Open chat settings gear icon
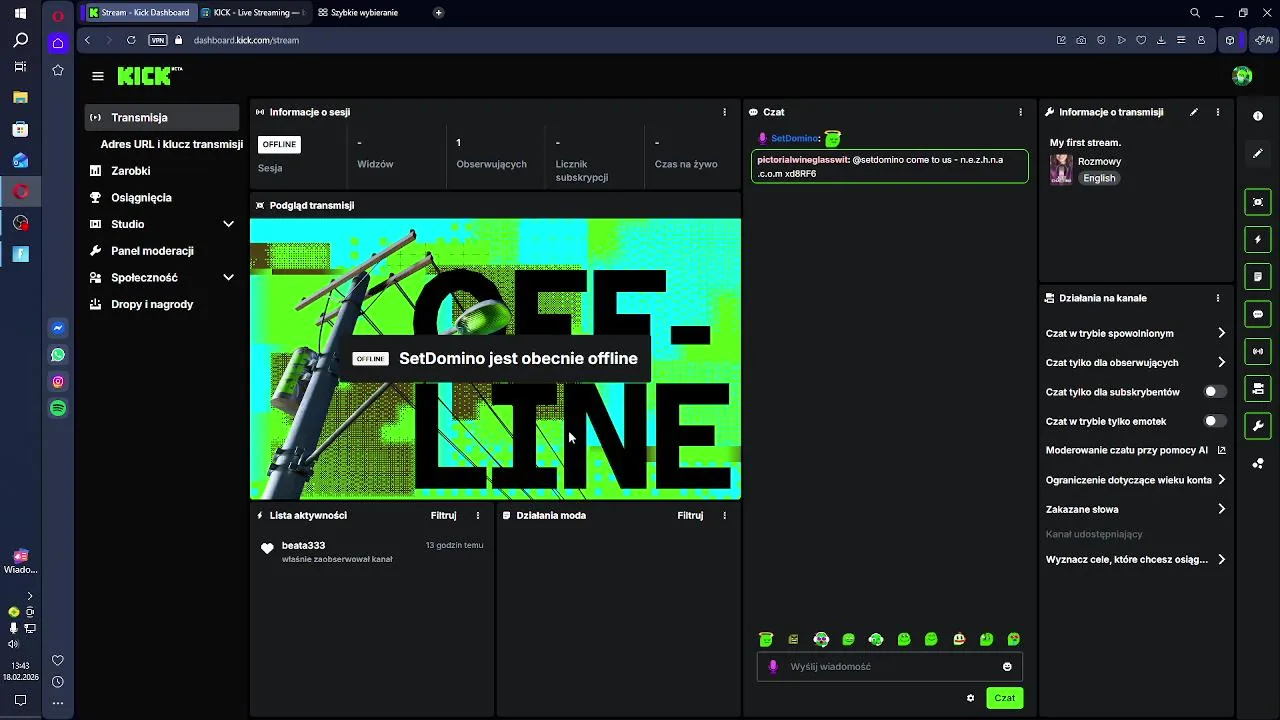The image size is (1280, 720). coord(970,698)
